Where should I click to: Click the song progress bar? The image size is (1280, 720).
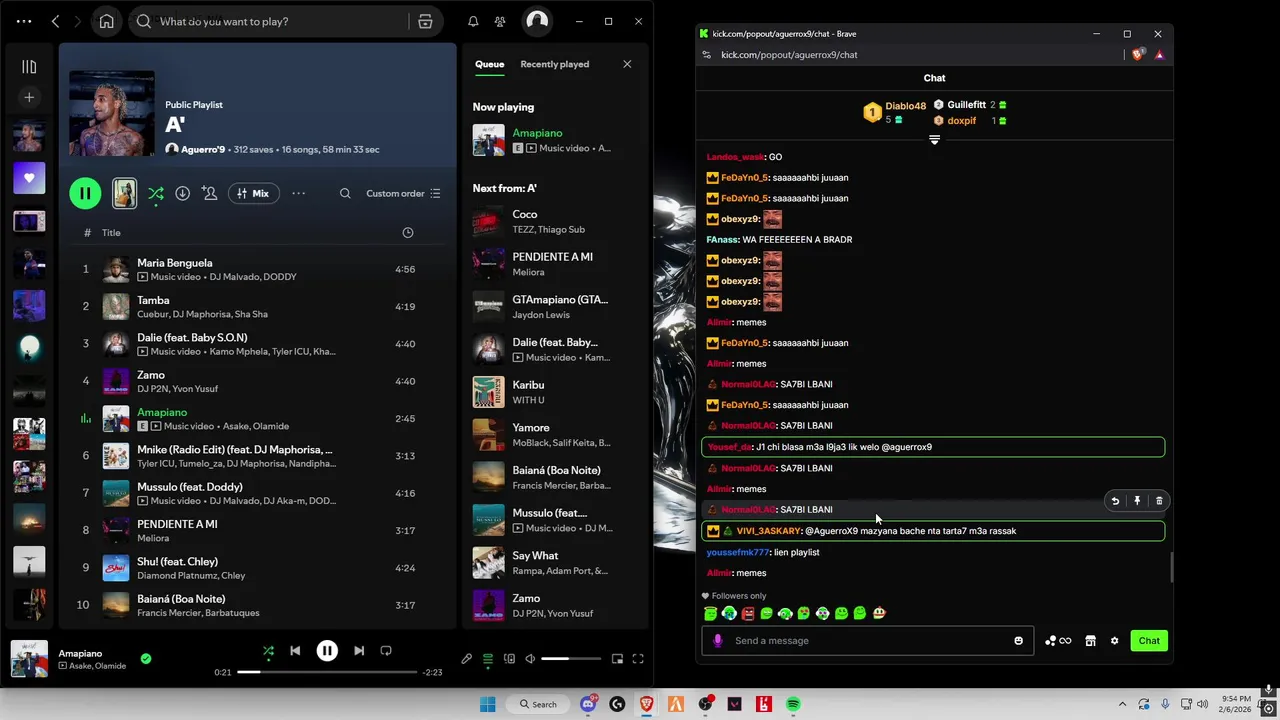(x=327, y=672)
